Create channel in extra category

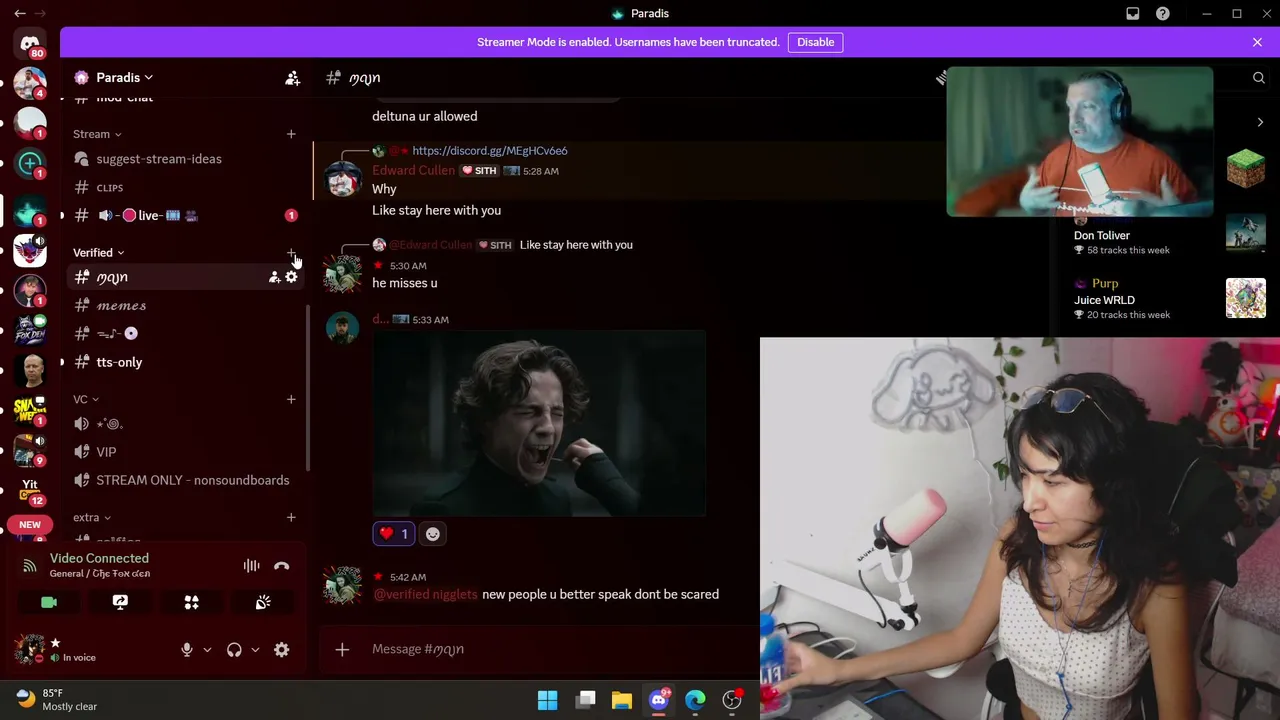291,517
